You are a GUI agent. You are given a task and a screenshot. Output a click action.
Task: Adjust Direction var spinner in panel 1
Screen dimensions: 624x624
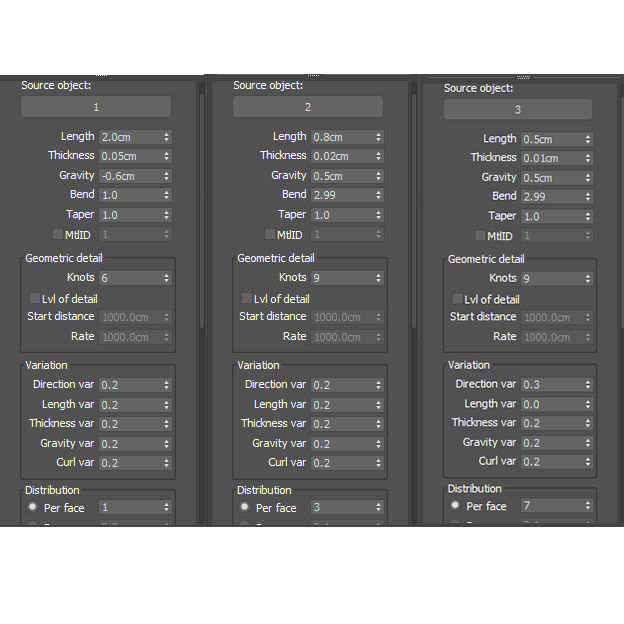[166, 385]
